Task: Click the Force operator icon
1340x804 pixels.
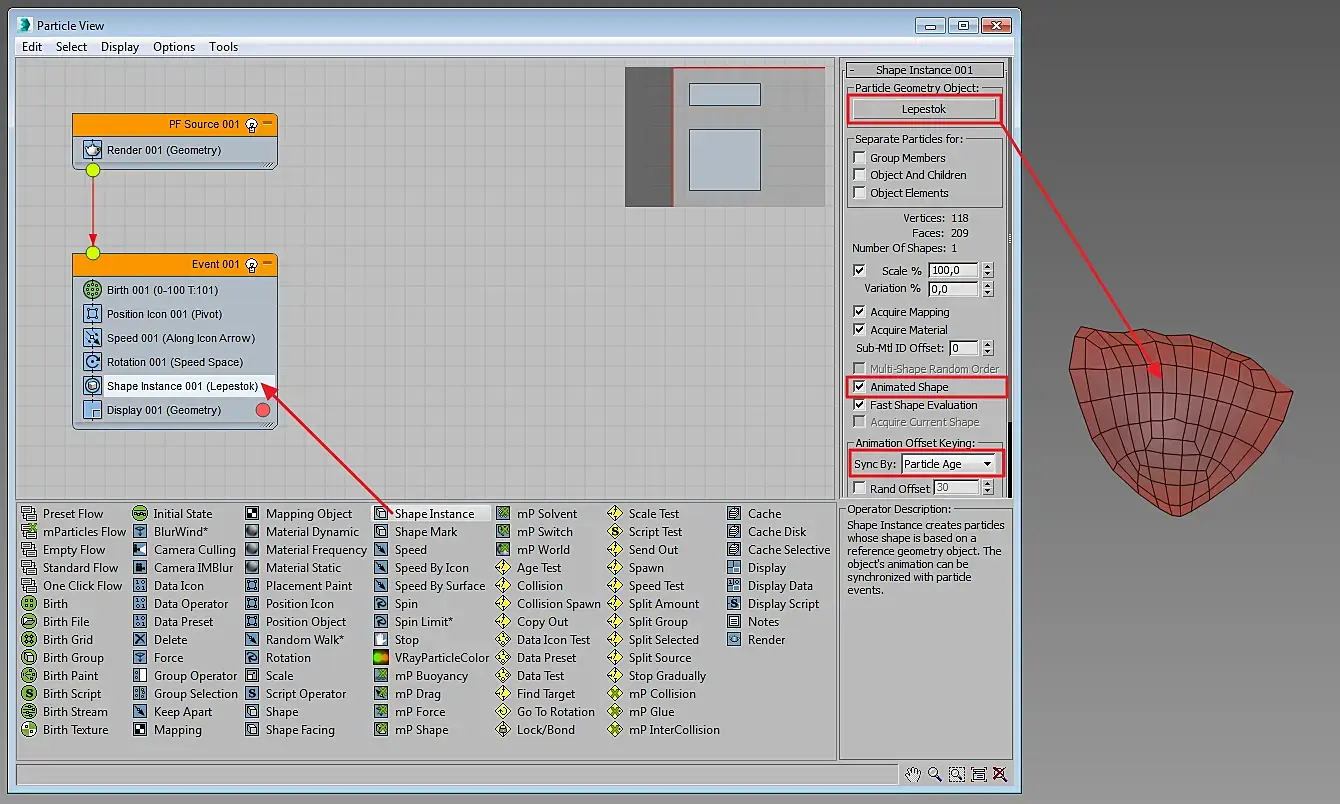Action: (x=140, y=658)
